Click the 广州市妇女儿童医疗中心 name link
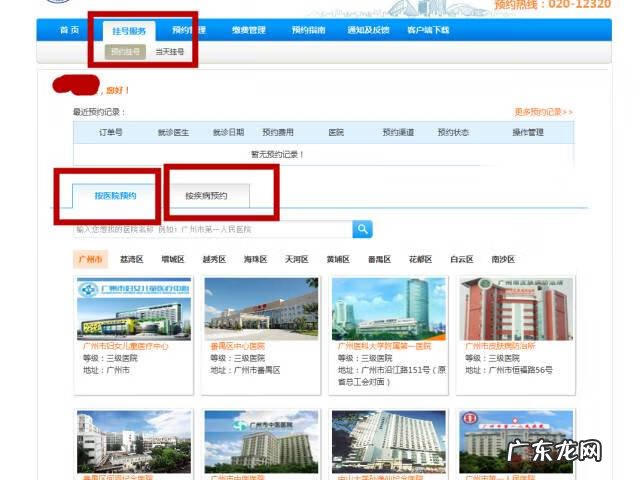 [125, 346]
